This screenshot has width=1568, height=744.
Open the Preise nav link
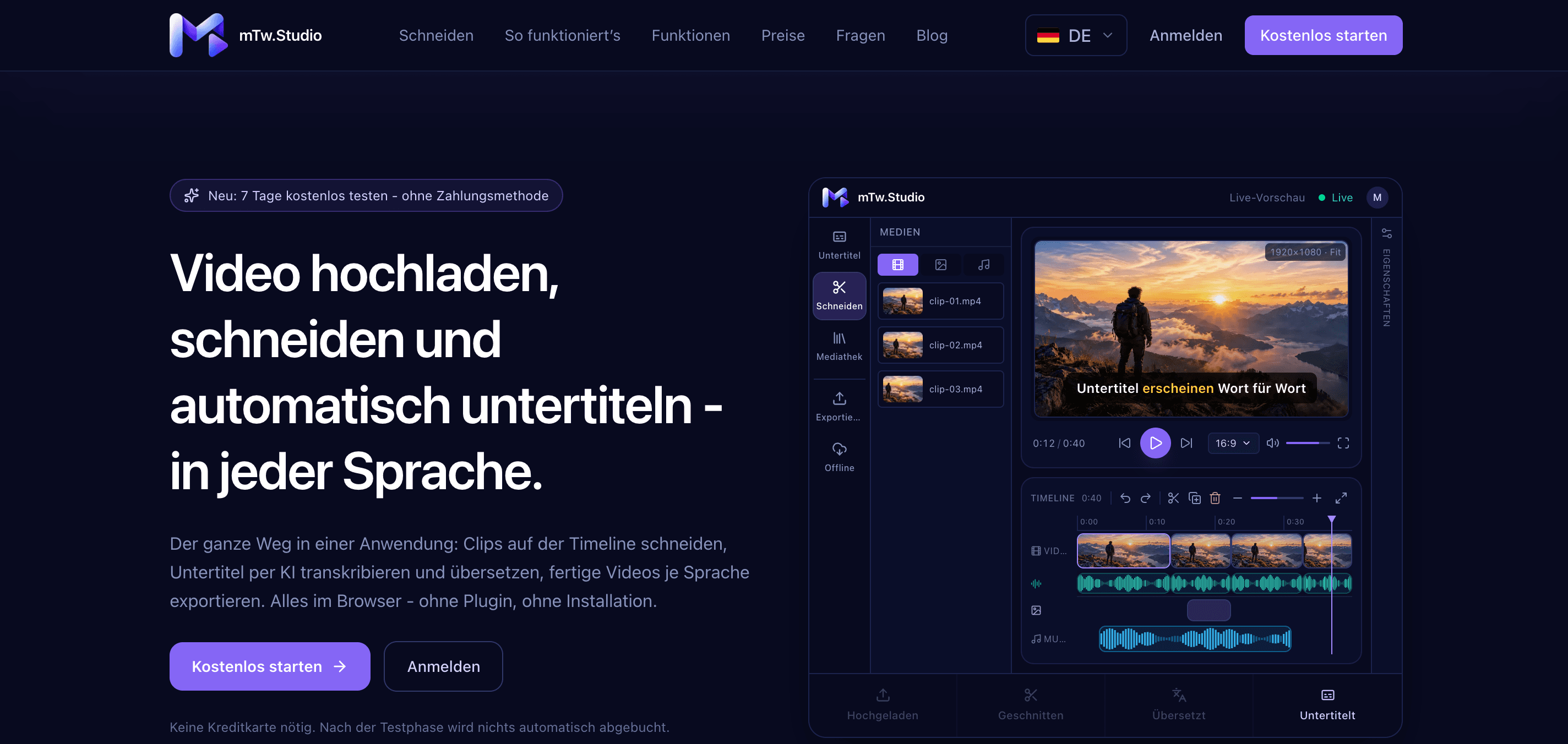point(783,35)
